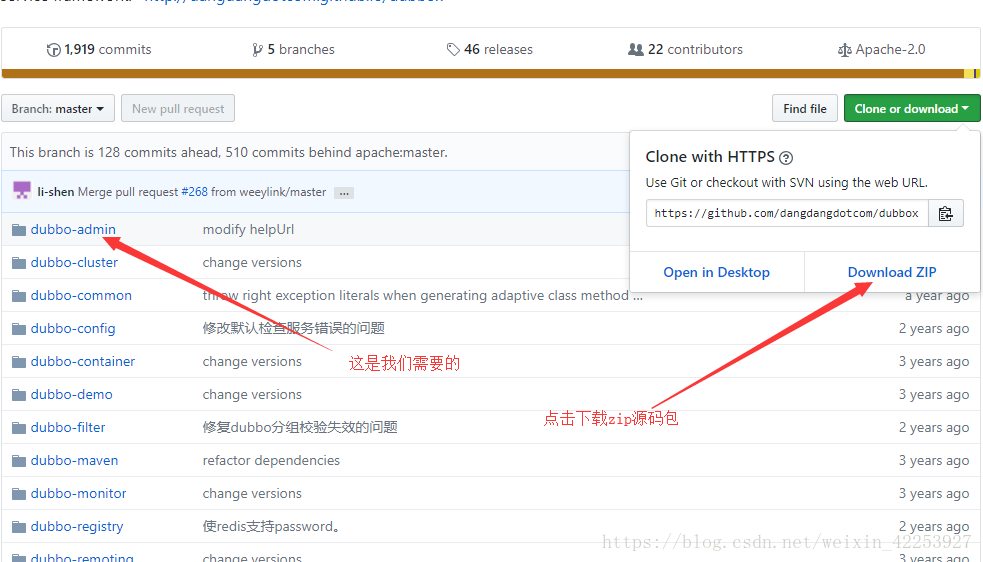Click '2 years ago' in dubbo-config row
Viewport: 983px width, 562px height.
[933, 329]
